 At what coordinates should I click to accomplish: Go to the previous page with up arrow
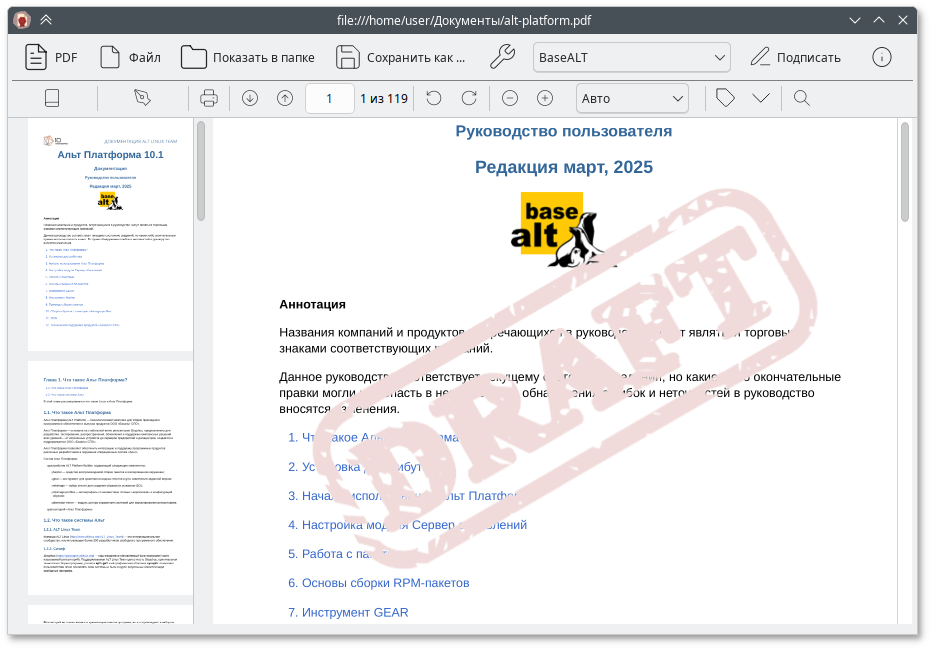[285, 97]
